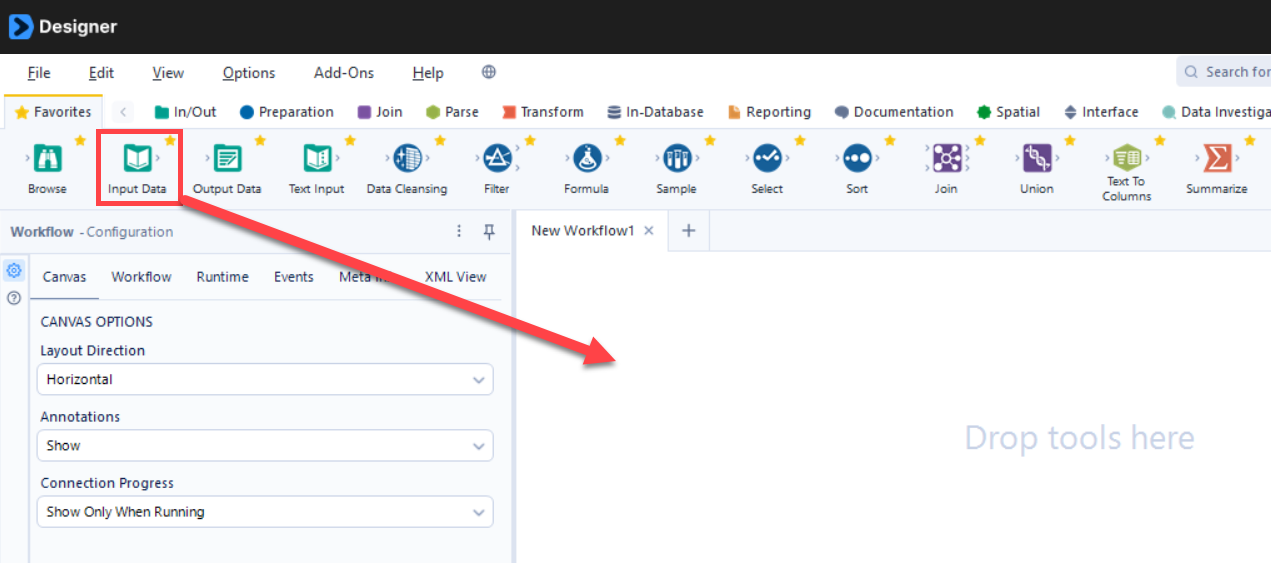The image size is (1271, 563).
Task: Open the configuration gear icon in sidebar
Action: (14, 270)
